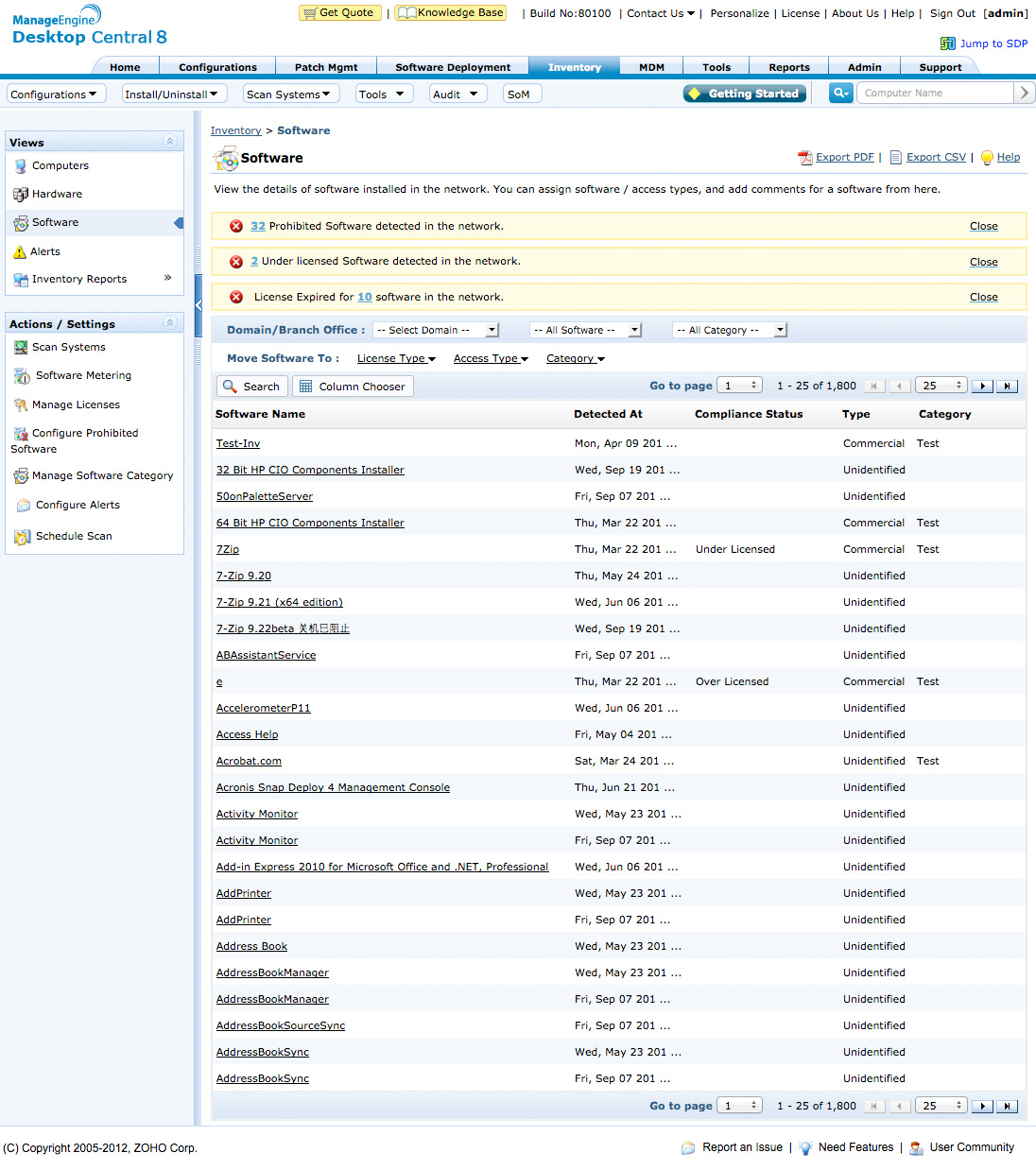Click the Column Chooser button
The height and width of the screenshot is (1170, 1036).
(x=353, y=387)
